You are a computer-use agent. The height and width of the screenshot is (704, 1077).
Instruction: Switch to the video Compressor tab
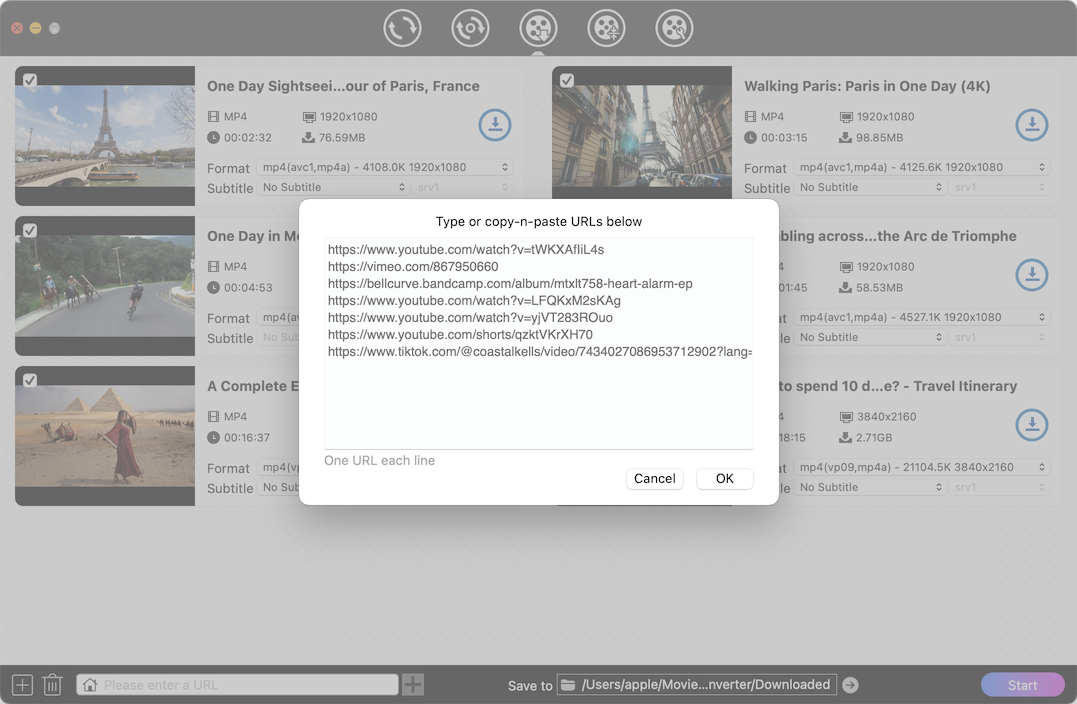(606, 28)
